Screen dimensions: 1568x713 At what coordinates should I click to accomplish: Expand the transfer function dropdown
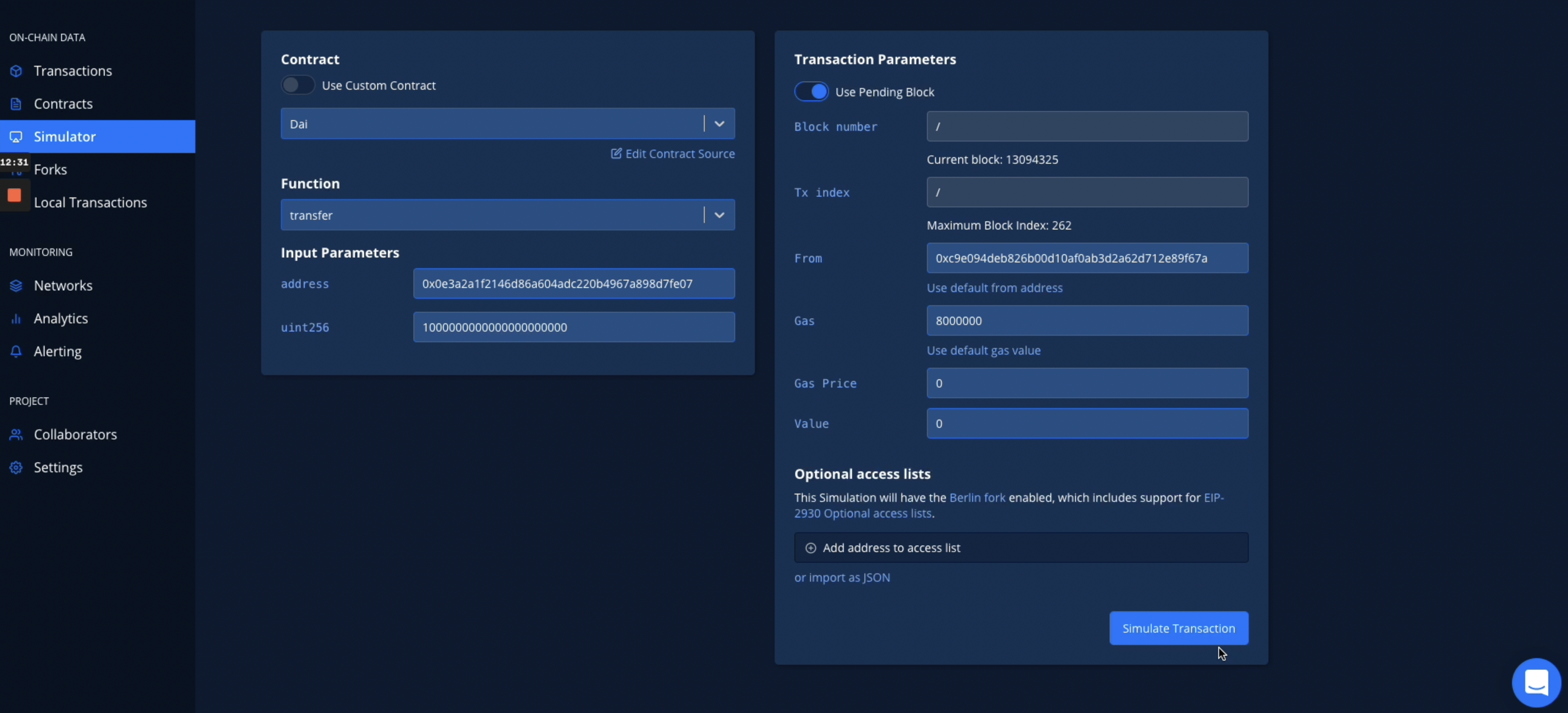point(507,216)
